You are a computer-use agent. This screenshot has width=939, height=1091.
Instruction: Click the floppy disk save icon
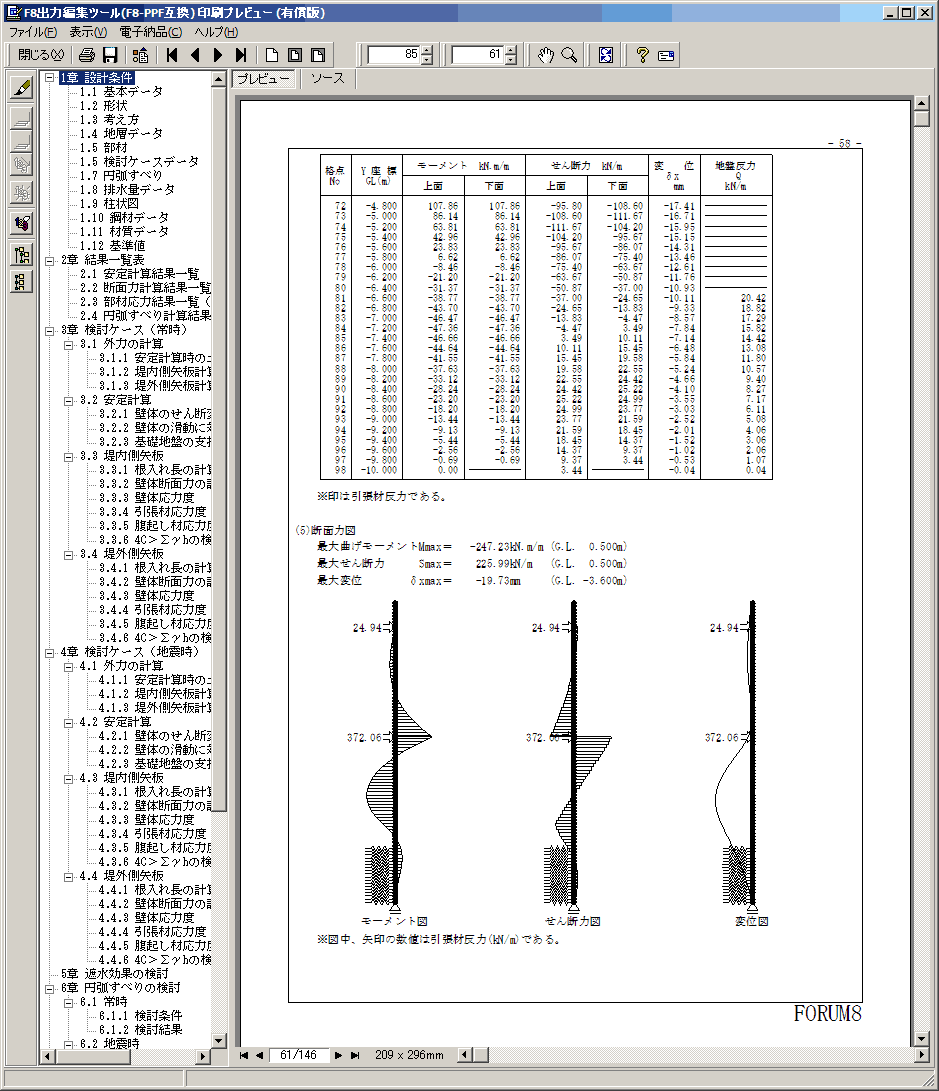click(110, 55)
